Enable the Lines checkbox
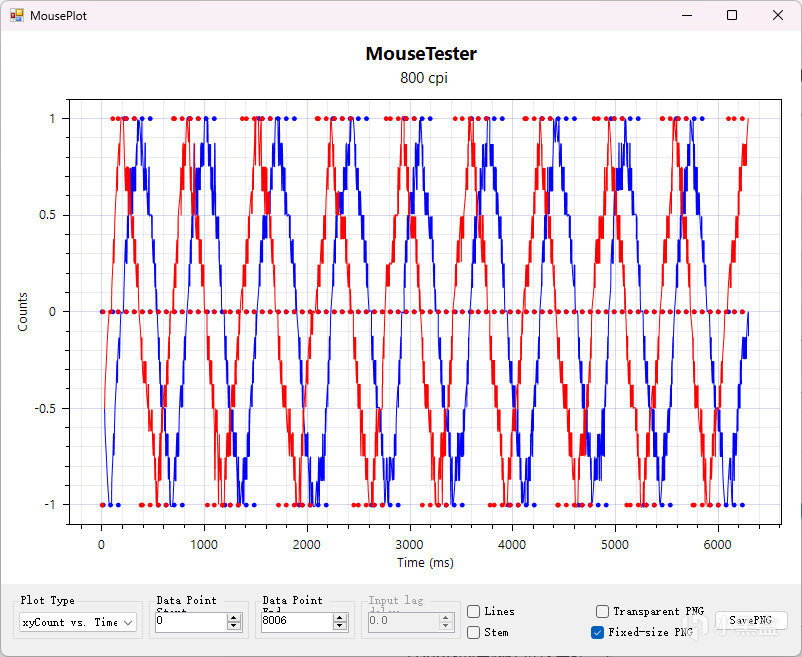 [x=474, y=611]
